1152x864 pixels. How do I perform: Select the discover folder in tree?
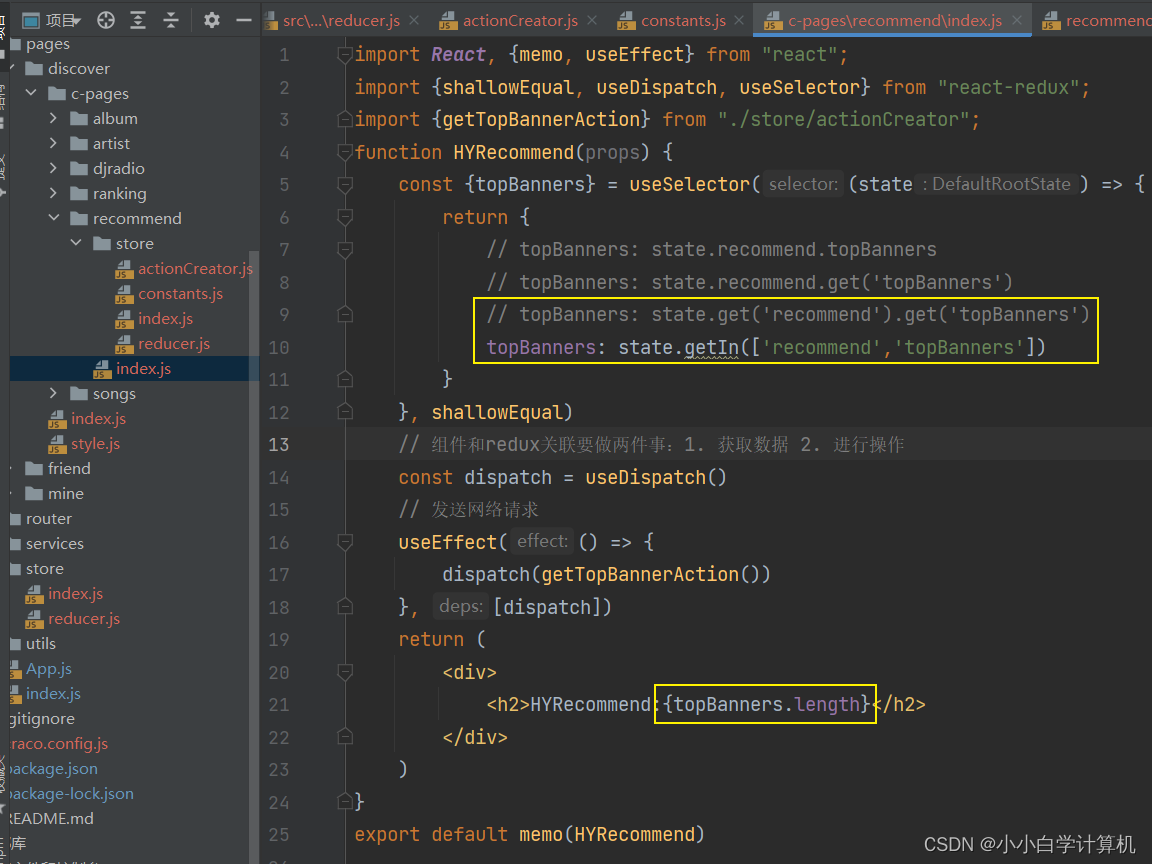click(x=79, y=68)
